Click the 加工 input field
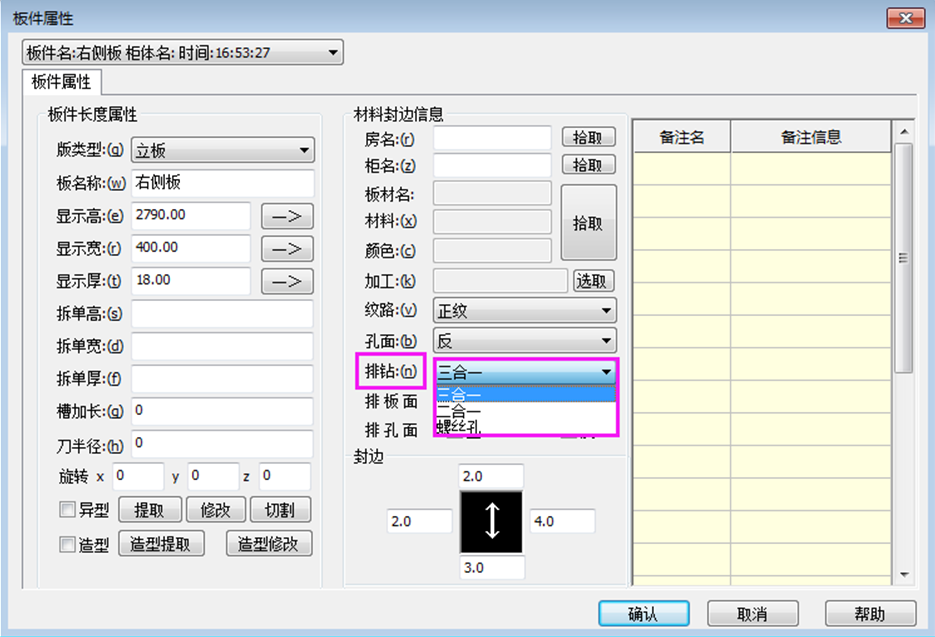935x637 pixels. point(500,280)
